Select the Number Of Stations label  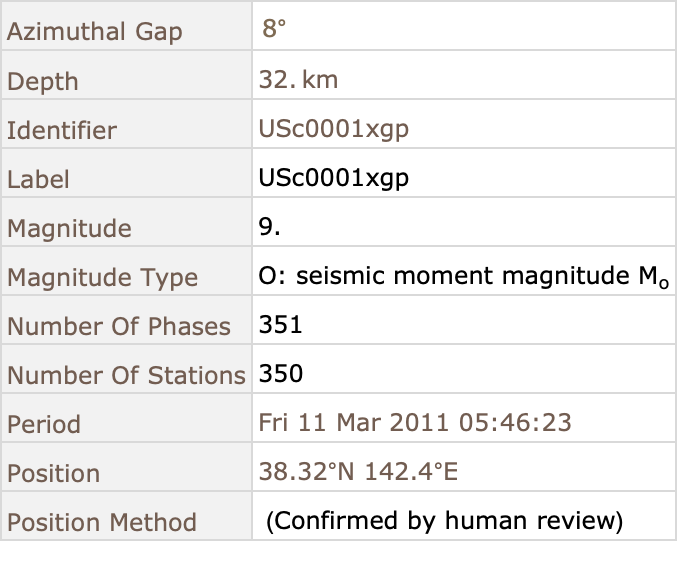(126, 375)
